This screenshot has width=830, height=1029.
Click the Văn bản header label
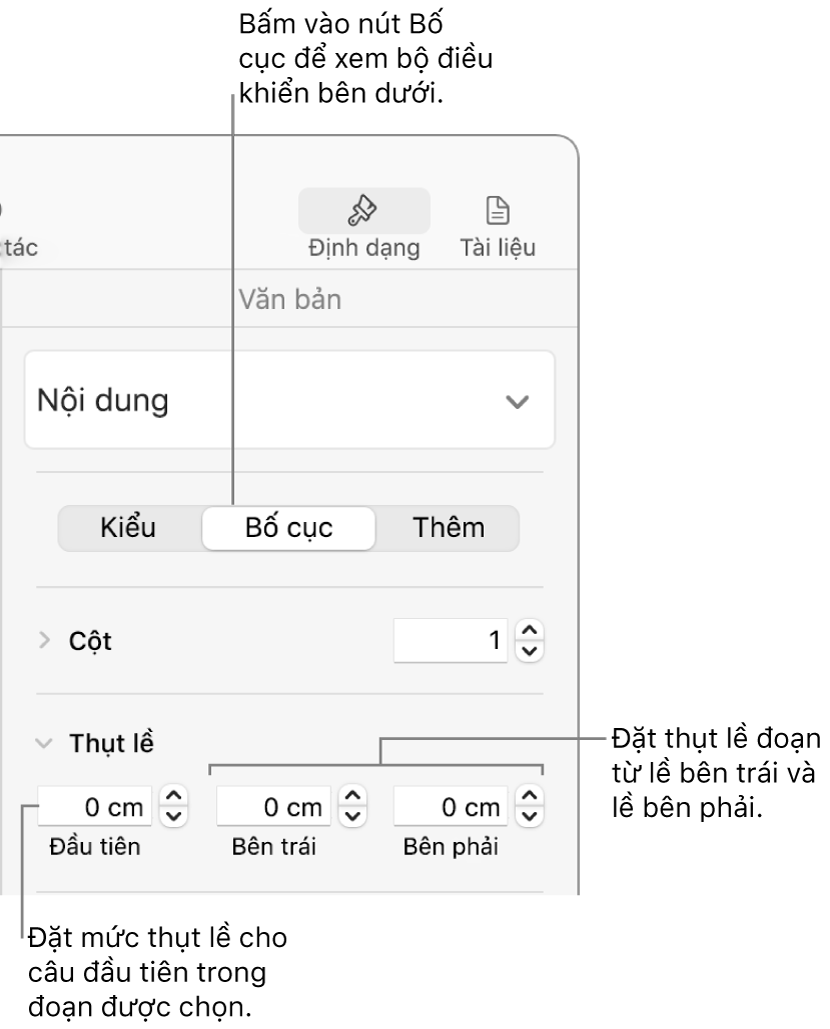pos(290,298)
